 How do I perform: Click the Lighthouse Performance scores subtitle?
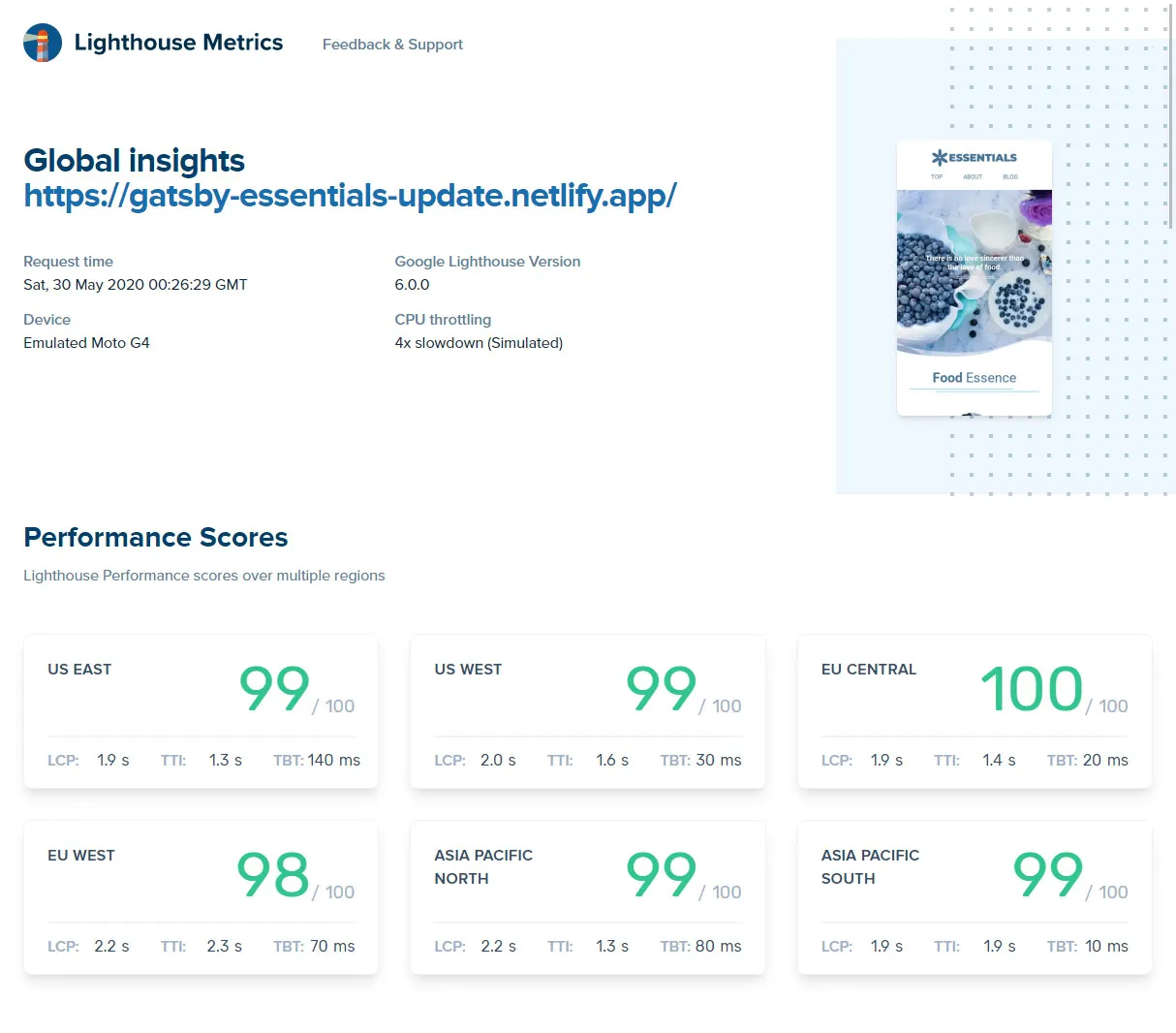[204, 576]
